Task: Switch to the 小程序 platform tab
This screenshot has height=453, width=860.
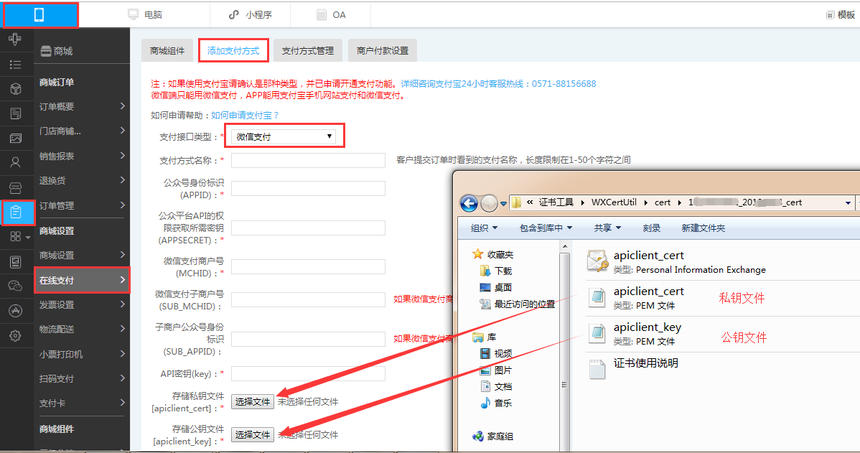Action: (250, 15)
